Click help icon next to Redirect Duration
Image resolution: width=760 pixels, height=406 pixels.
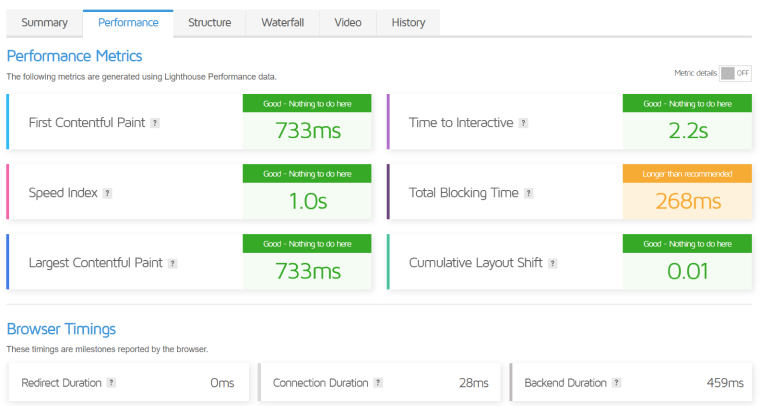click(111, 383)
